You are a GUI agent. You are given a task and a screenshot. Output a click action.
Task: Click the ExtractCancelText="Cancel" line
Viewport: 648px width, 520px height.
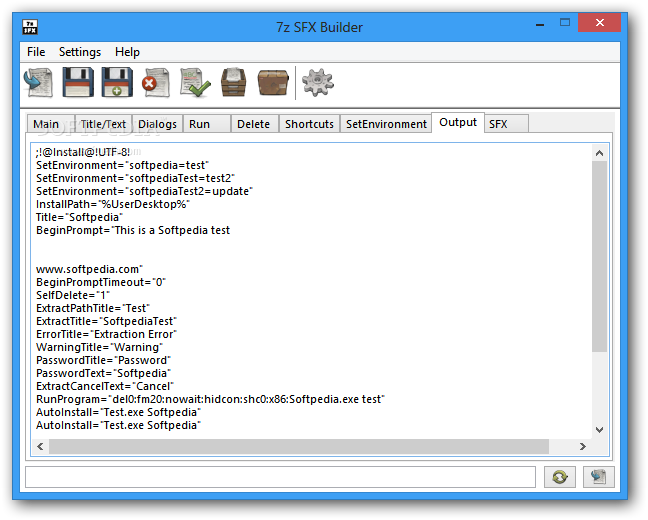tap(105, 386)
